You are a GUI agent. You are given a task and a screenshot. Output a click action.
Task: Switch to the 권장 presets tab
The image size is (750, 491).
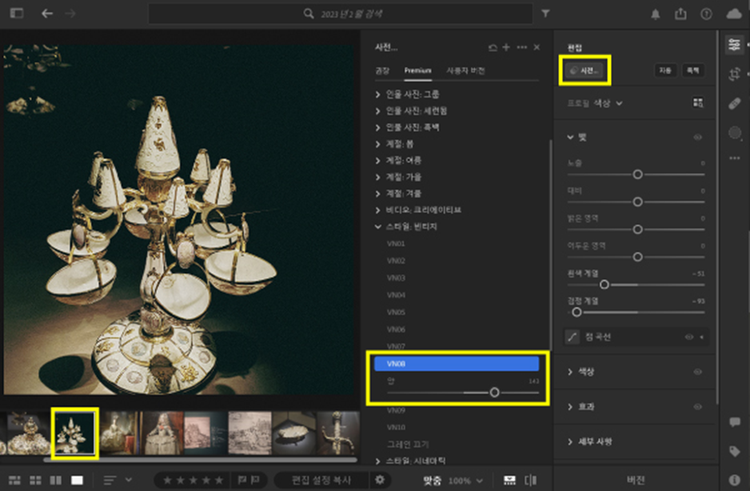pyautogui.click(x=382, y=71)
